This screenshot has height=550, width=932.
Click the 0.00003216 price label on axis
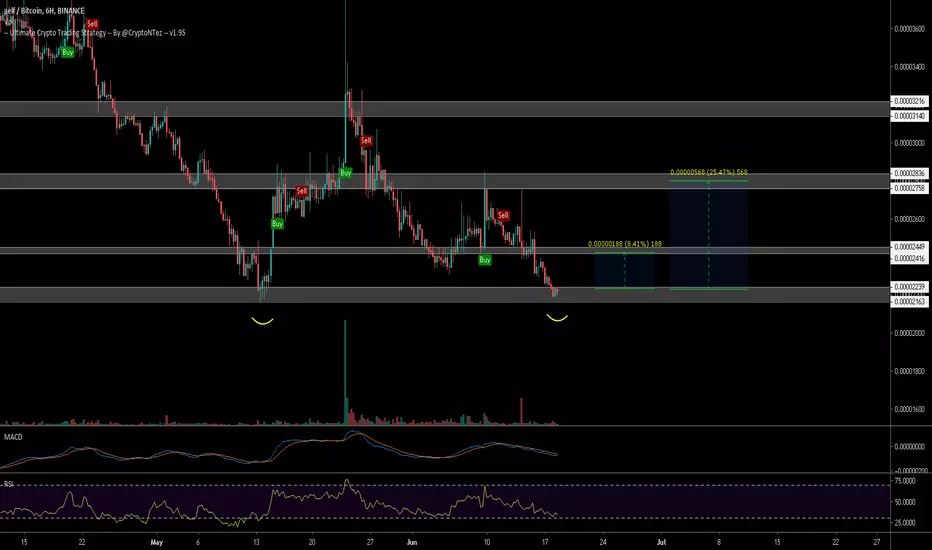click(x=909, y=102)
